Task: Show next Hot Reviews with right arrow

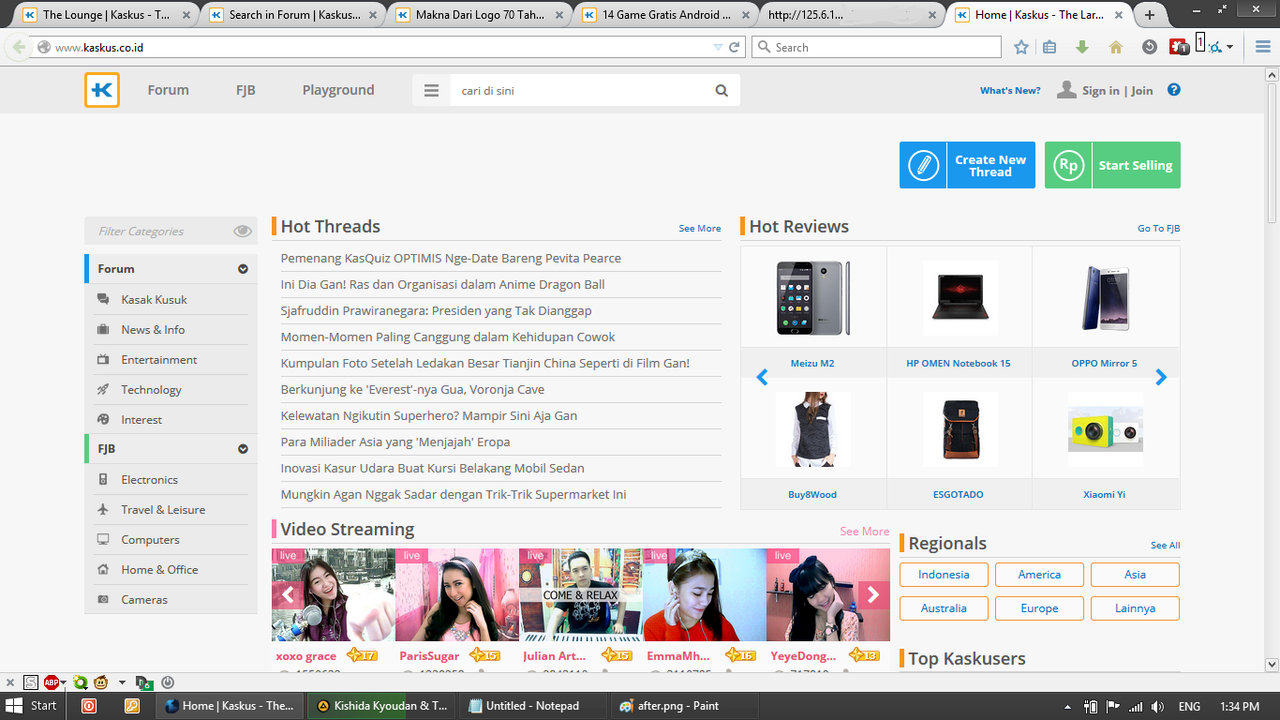Action: click(1161, 377)
